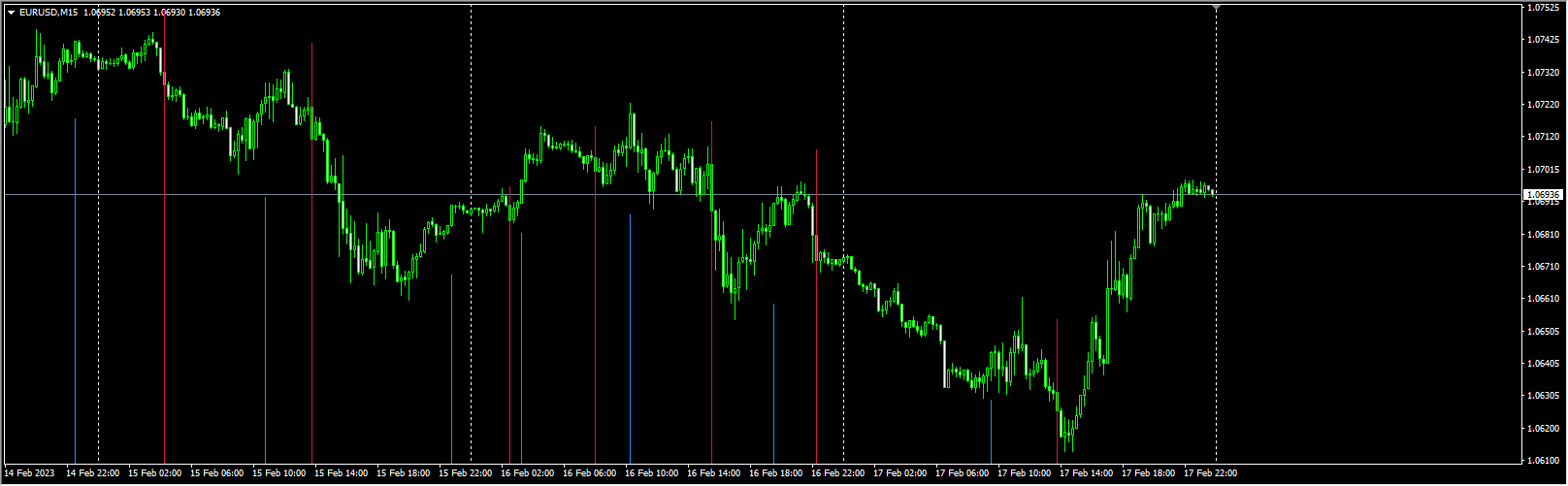Click time axis label 16 Feb 02:00
Viewport: 1568px width, 486px height.
[x=528, y=474]
